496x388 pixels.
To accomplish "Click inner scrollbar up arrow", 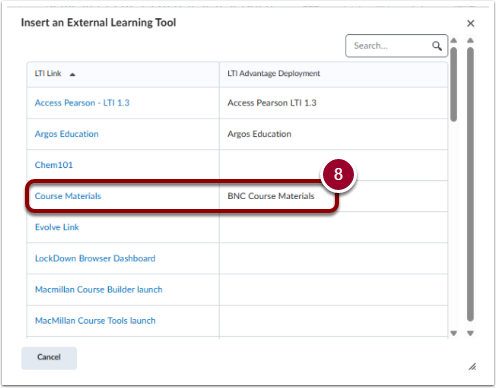I will (454, 40).
